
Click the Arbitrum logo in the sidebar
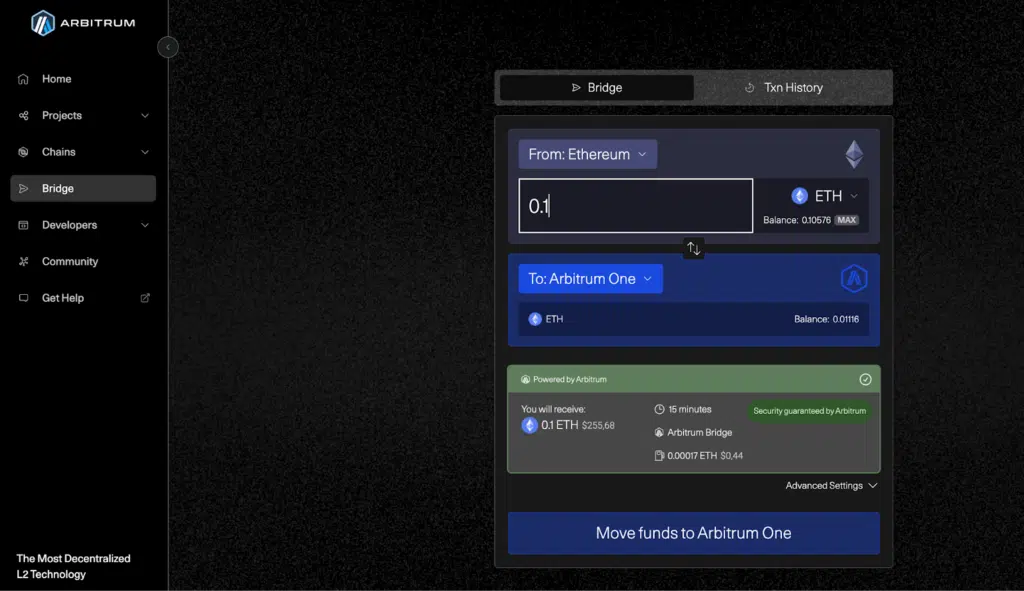pyautogui.click(x=83, y=23)
